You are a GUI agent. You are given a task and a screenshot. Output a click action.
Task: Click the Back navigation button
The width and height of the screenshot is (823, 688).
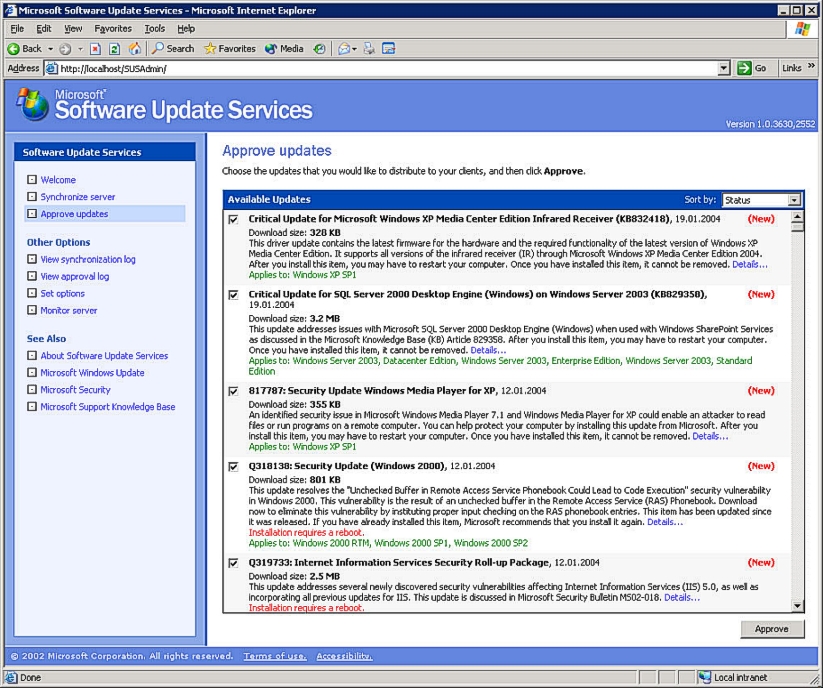25,49
